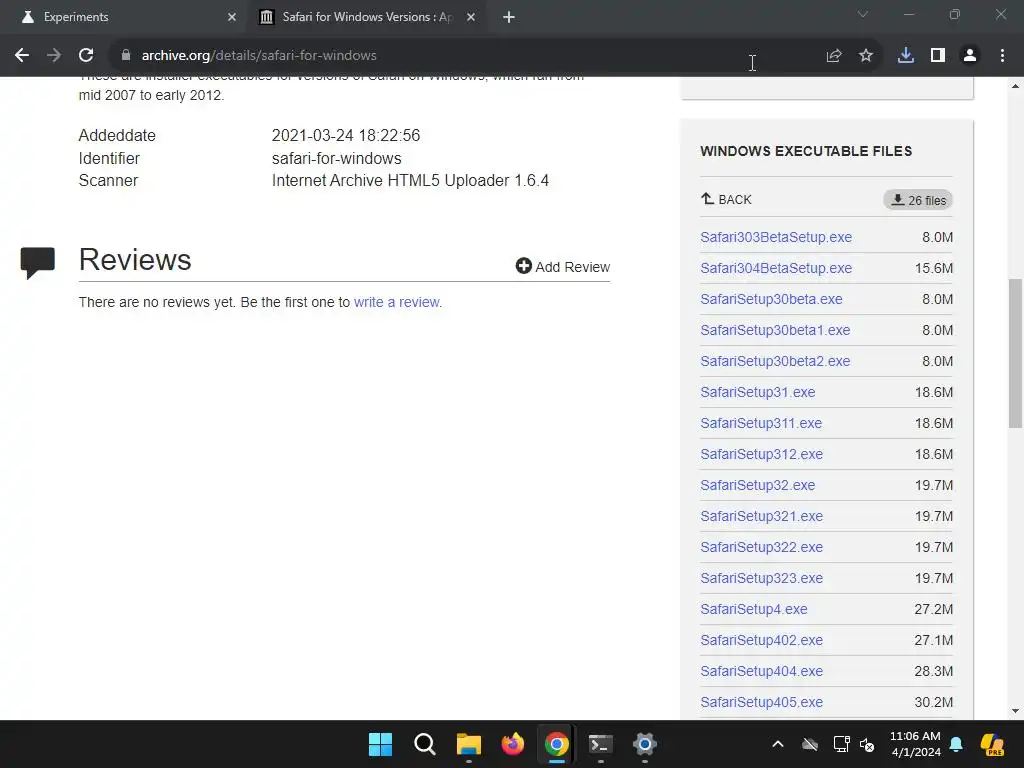
Task: Open Windows taskbar search
Action: (x=424, y=744)
